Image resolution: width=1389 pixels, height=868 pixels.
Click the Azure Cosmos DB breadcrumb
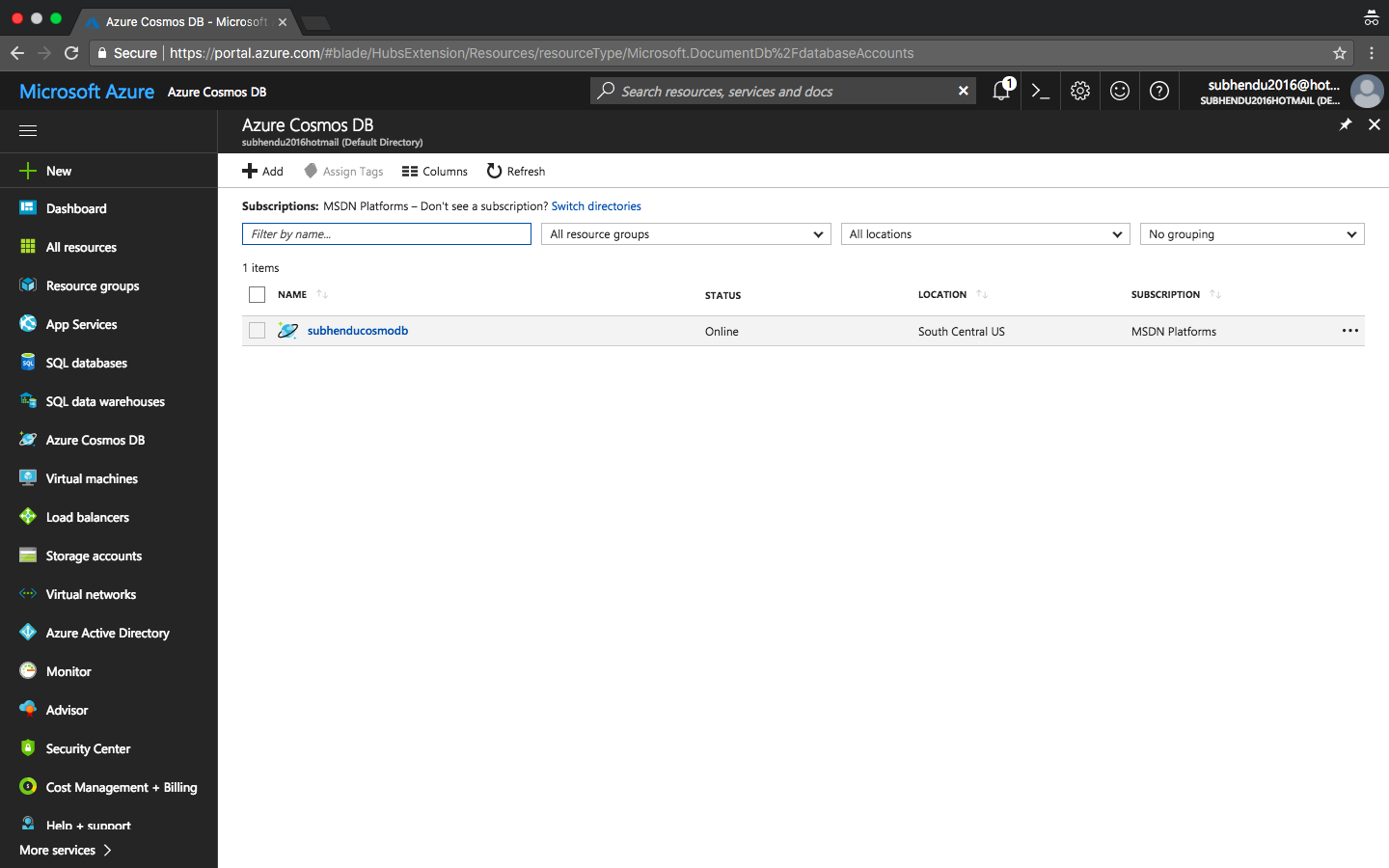[x=217, y=92]
